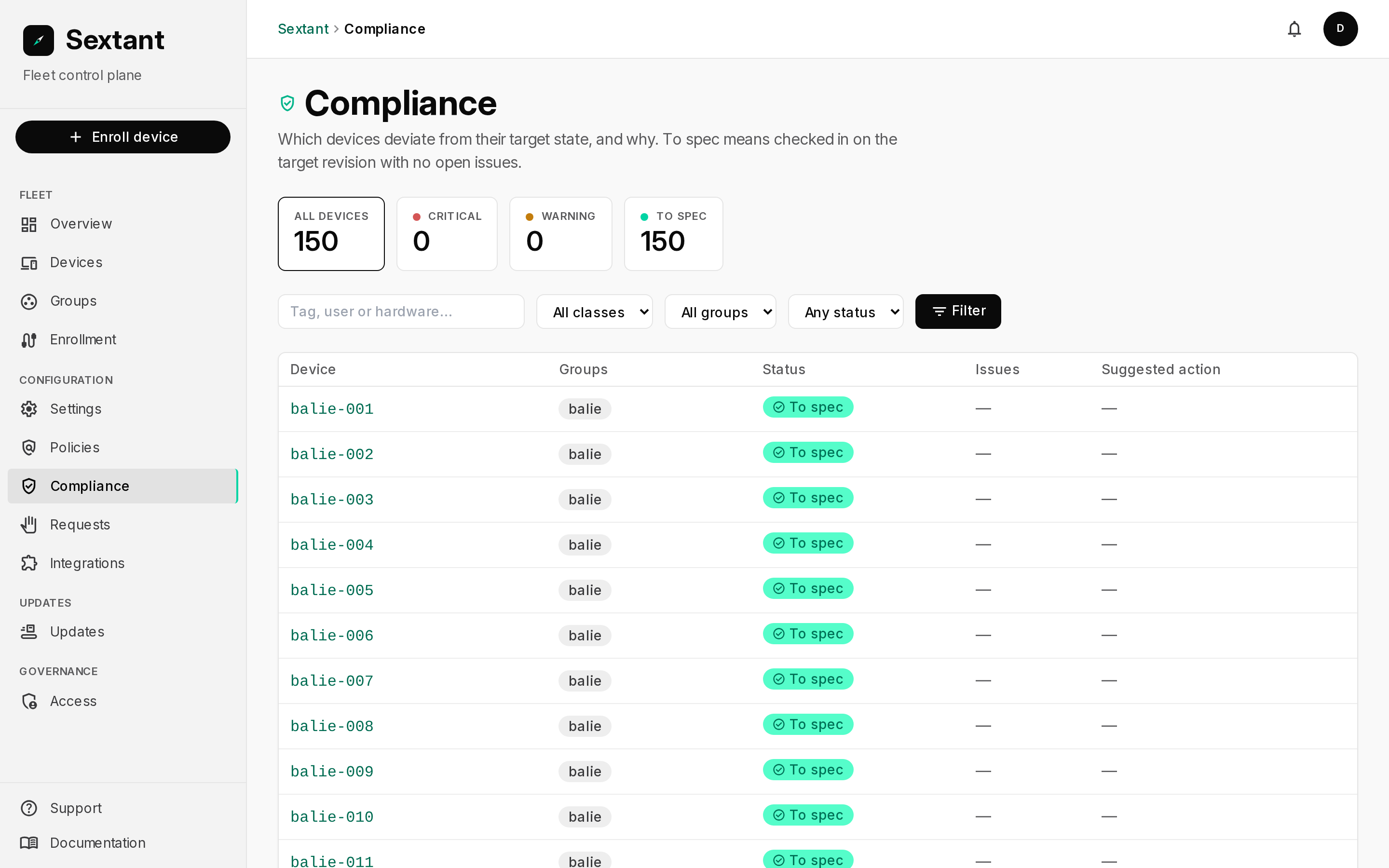This screenshot has height=868, width=1389.
Task: Click the Status column header
Action: click(x=783, y=369)
